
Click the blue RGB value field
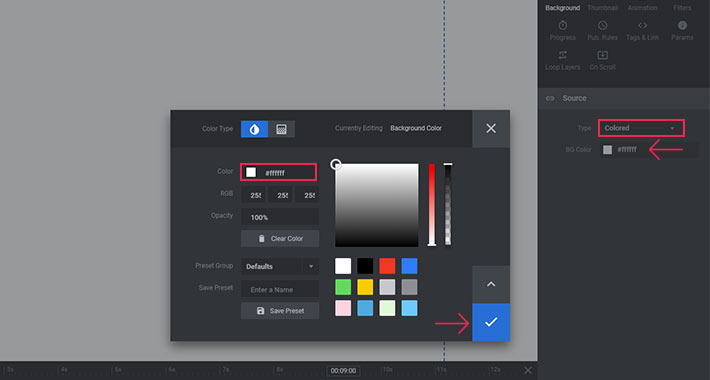tap(307, 195)
